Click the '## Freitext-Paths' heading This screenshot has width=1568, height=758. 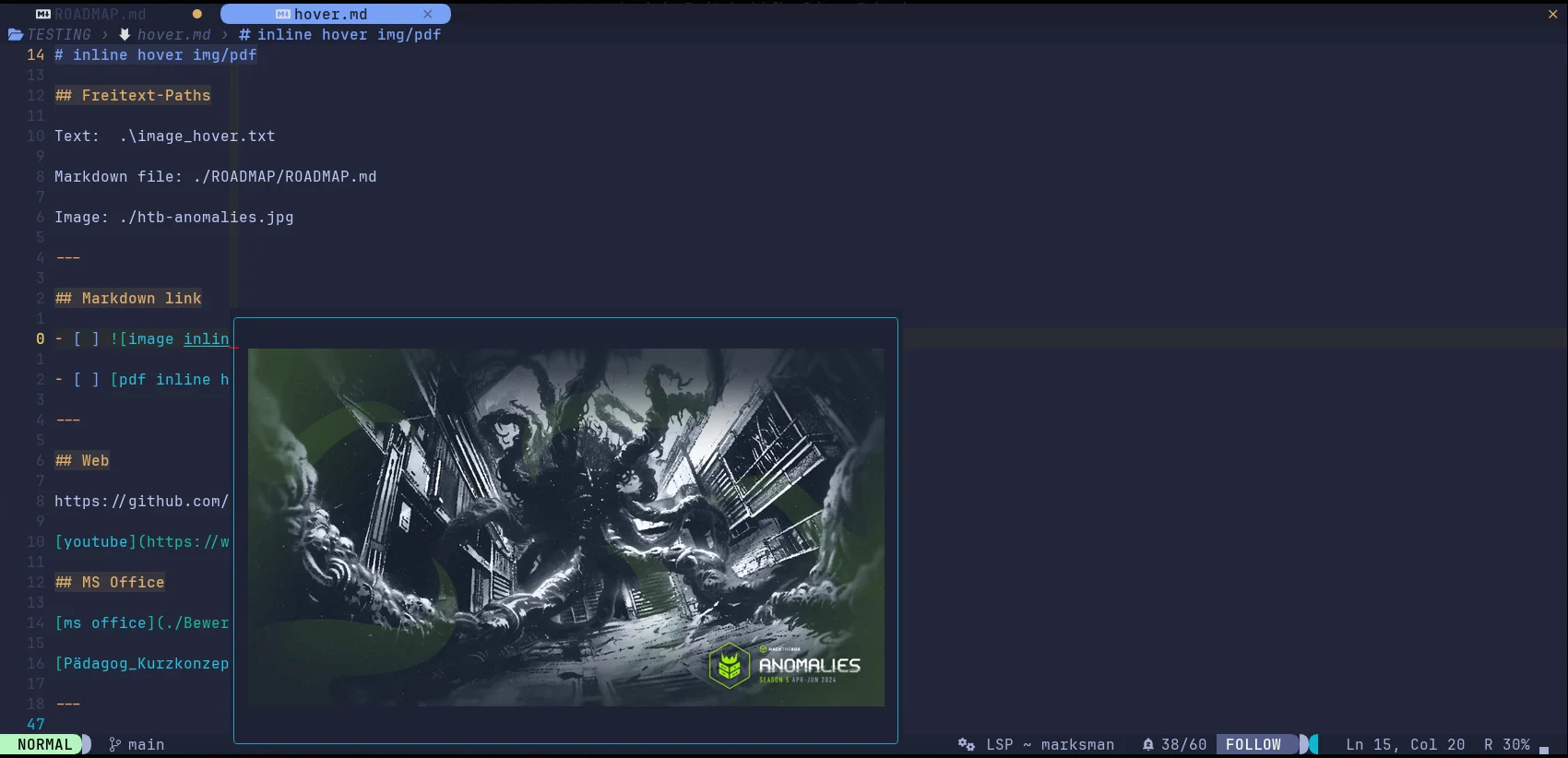[x=133, y=95]
